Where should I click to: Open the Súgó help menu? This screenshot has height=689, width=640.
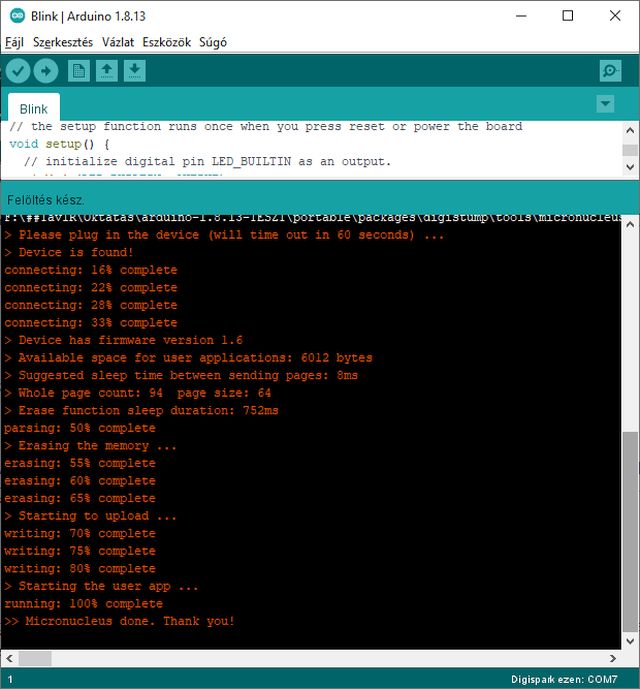(x=213, y=42)
